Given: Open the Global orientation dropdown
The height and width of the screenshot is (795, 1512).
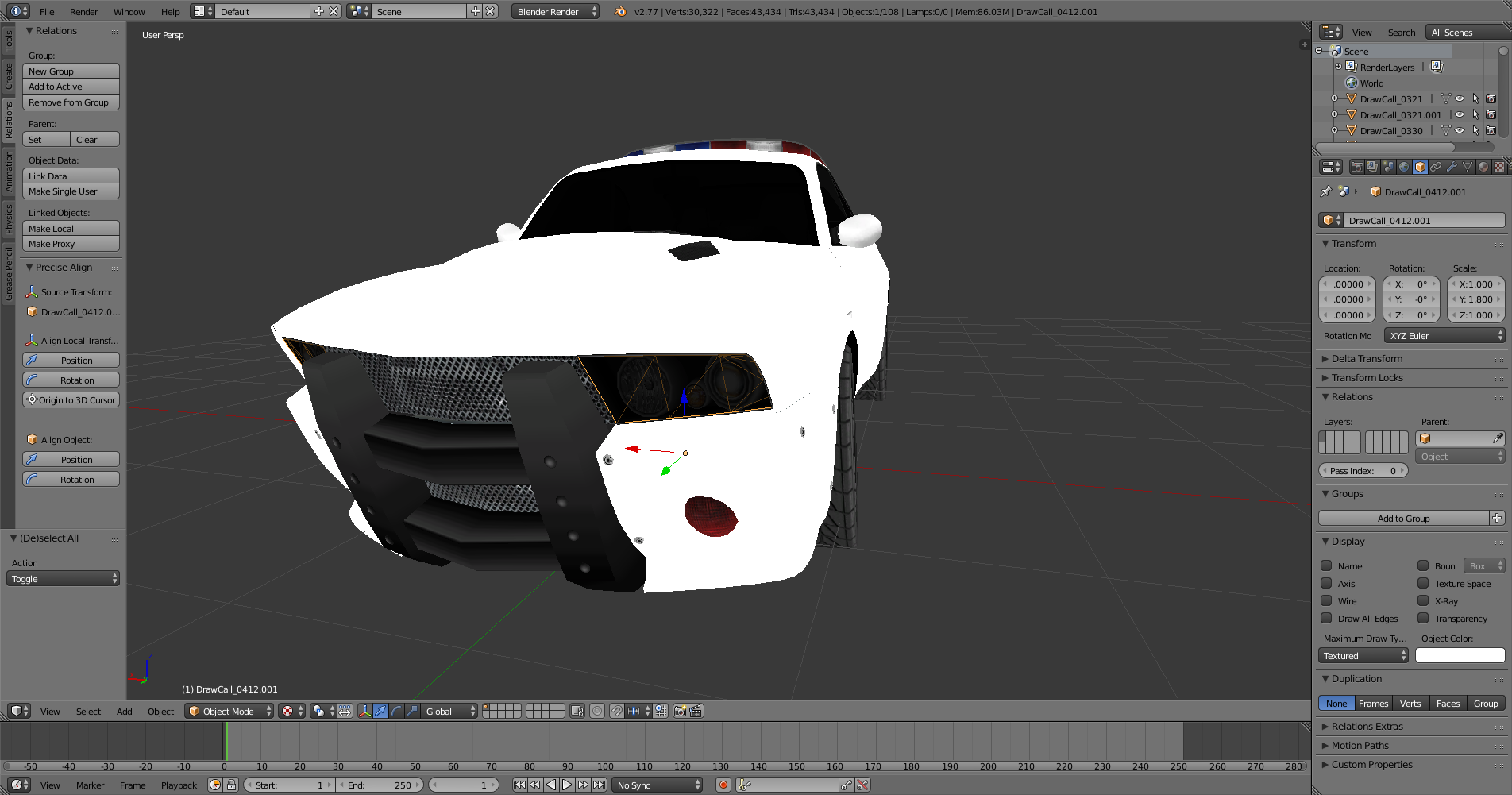Looking at the screenshot, I should click(x=449, y=711).
